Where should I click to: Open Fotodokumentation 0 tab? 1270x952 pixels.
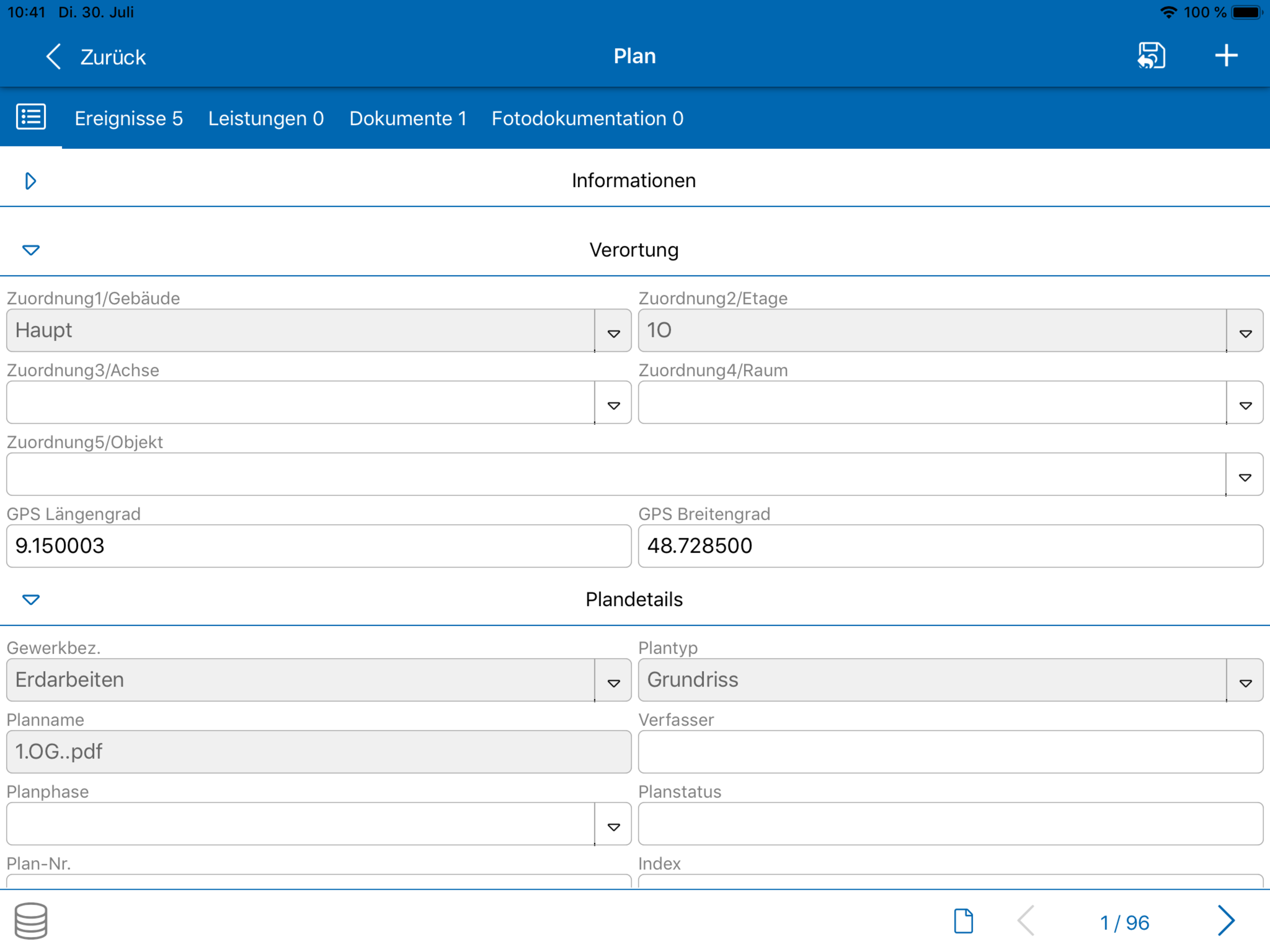[587, 118]
